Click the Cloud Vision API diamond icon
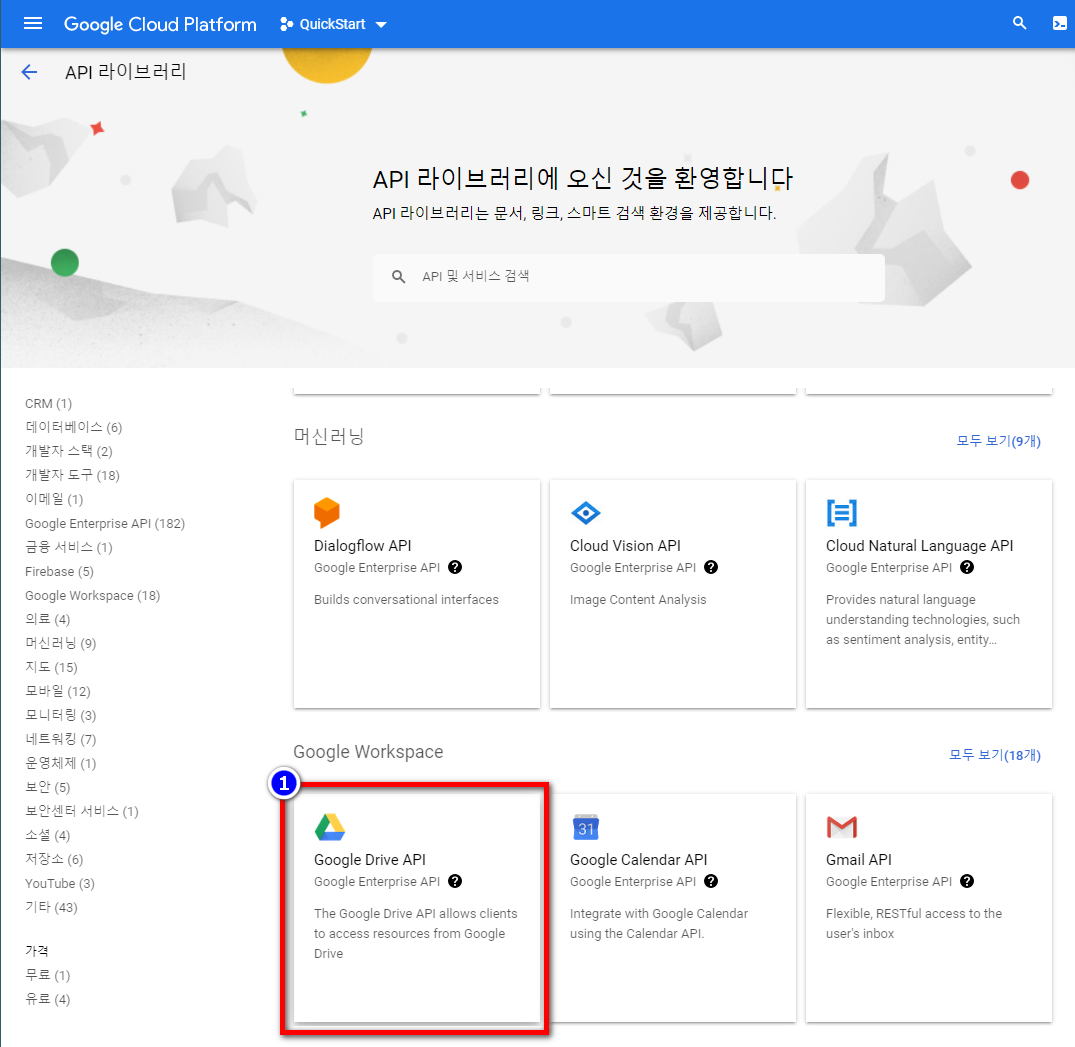Image resolution: width=1075 pixels, height=1047 pixels. tap(585, 512)
